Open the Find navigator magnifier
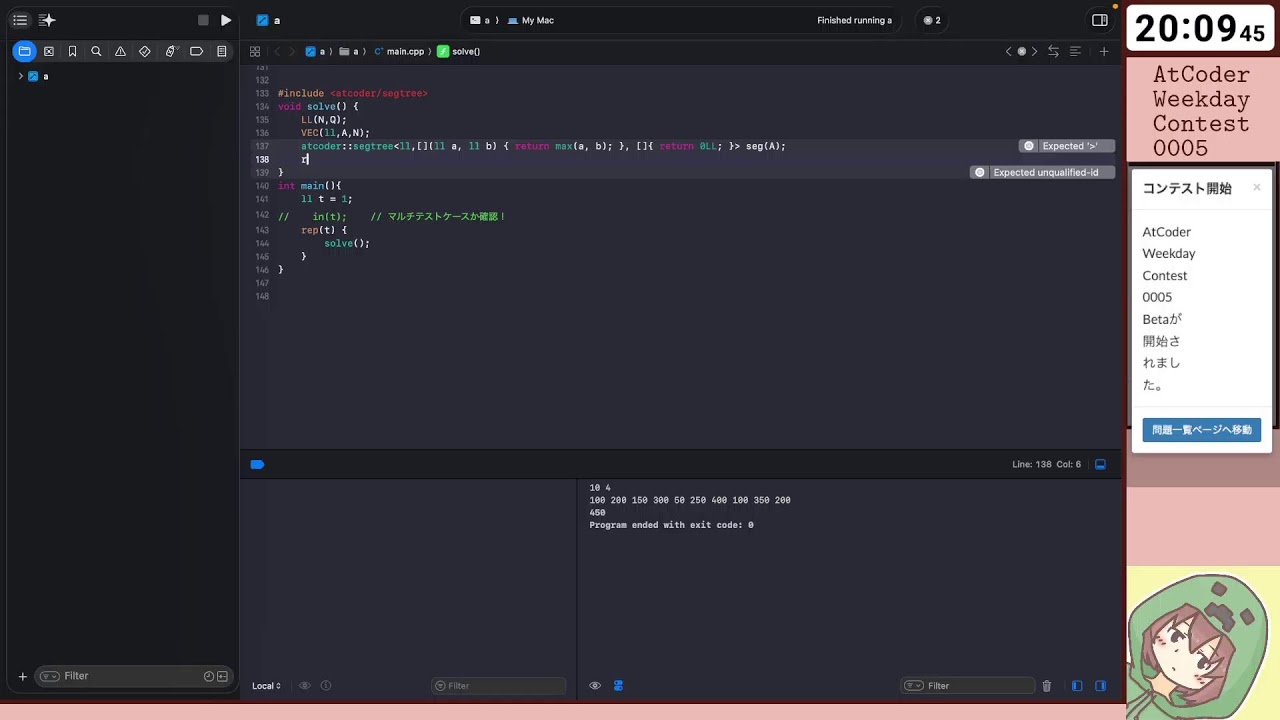Viewport: 1280px width, 720px height. click(x=96, y=51)
